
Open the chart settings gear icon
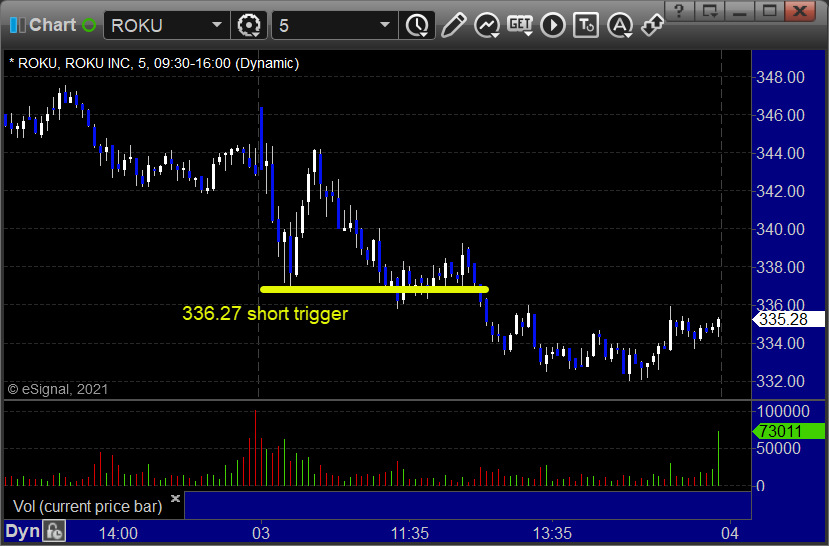coord(249,25)
